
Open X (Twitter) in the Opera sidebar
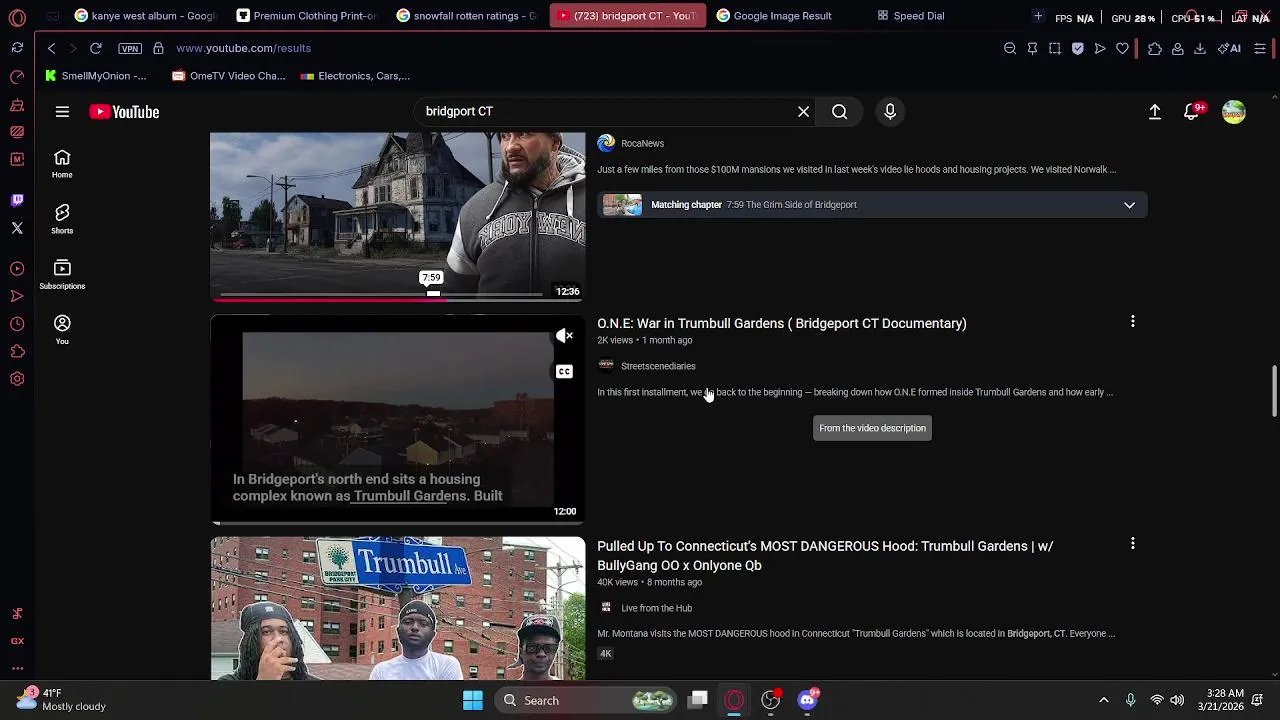(17, 228)
